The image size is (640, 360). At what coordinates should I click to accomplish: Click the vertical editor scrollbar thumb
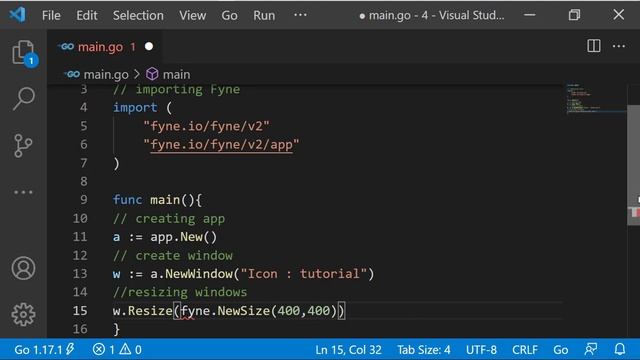pos(633,165)
